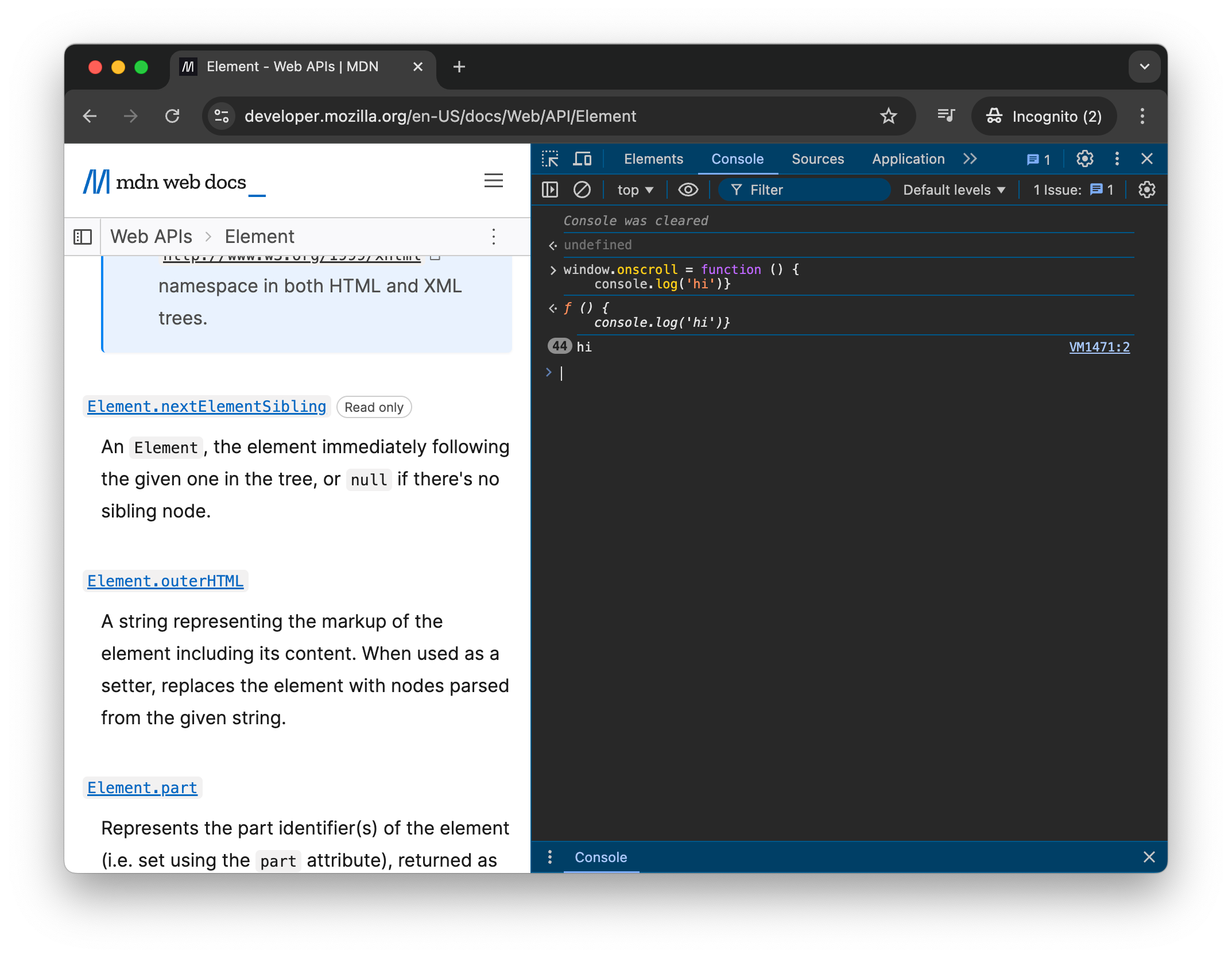This screenshot has width=1232, height=958.
Task: Open article actions three-dot menu
Action: pyautogui.click(x=494, y=237)
